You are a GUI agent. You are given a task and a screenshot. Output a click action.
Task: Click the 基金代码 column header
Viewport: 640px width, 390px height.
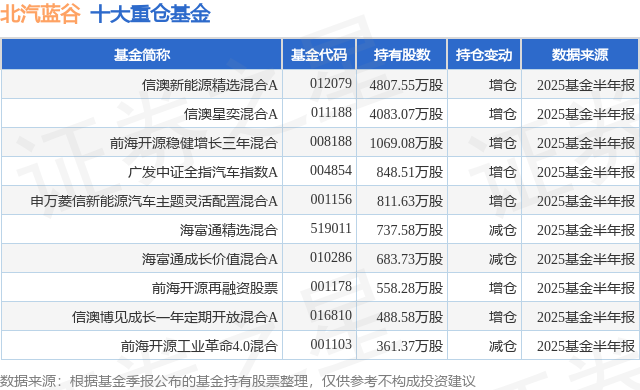click(319, 54)
